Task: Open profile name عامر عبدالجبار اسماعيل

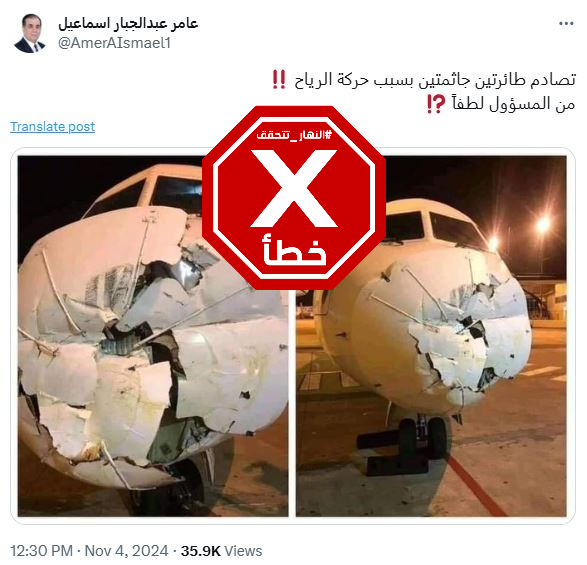Action: (128, 23)
